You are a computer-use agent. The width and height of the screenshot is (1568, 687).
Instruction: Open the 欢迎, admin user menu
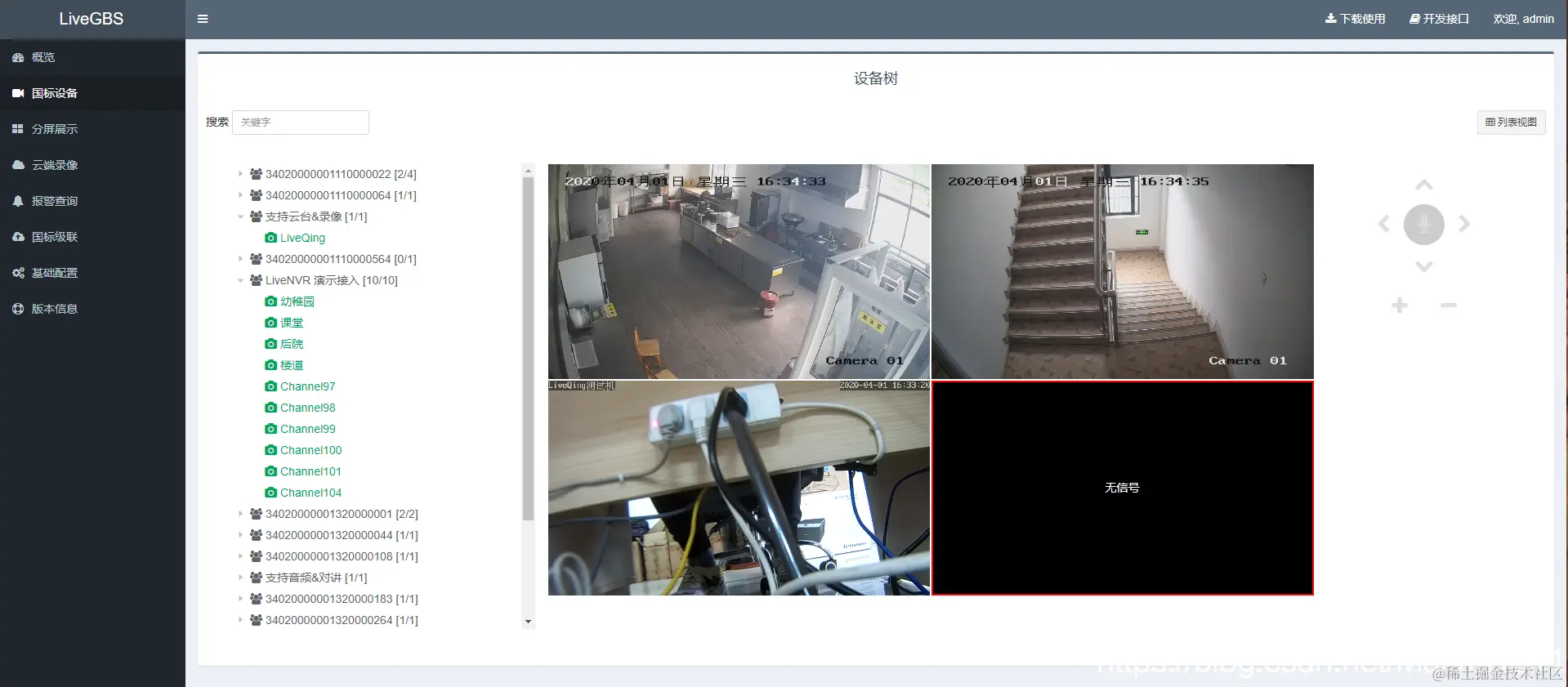coord(1523,19)
